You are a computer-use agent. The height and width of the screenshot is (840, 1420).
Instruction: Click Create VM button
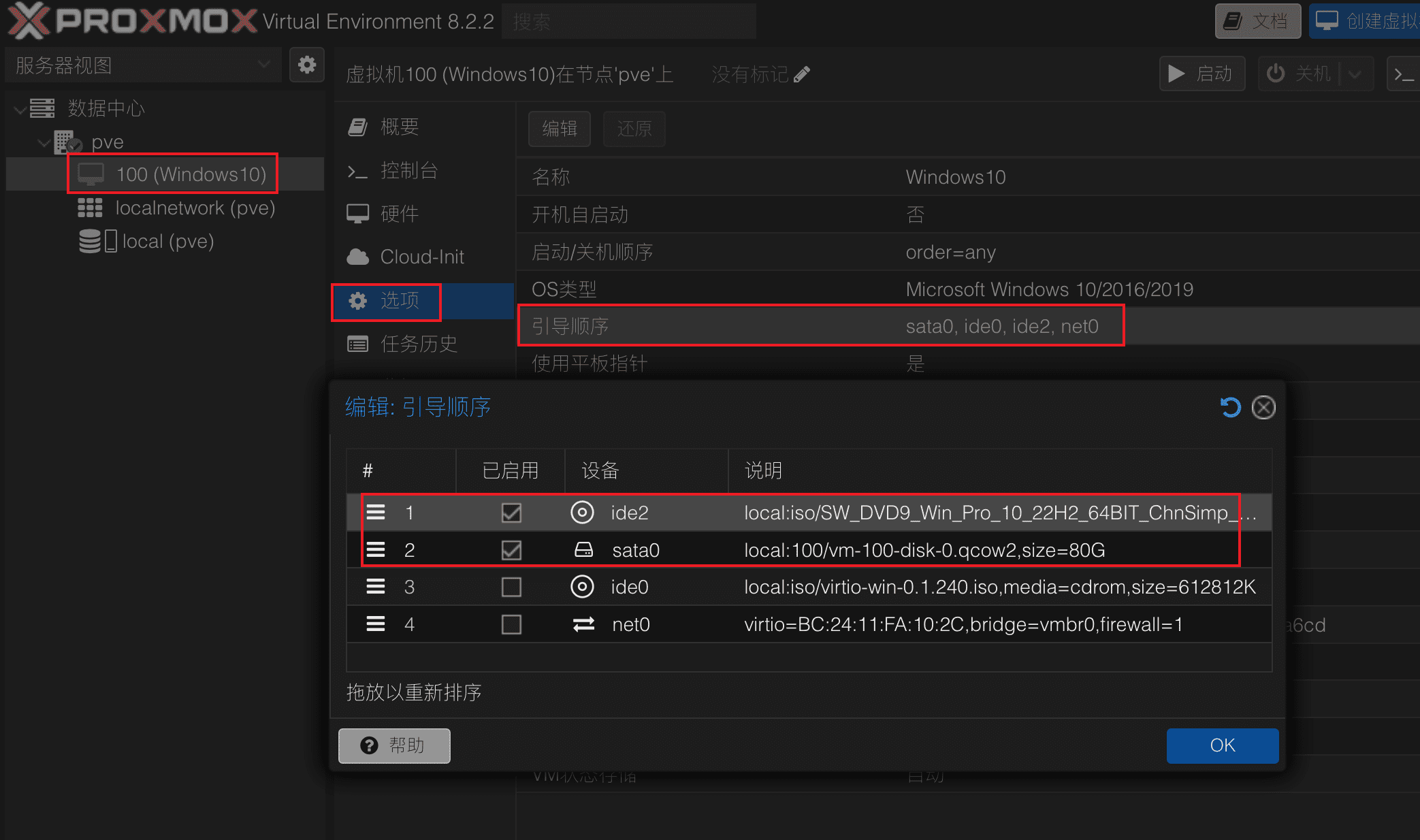tap(1366, 21)
